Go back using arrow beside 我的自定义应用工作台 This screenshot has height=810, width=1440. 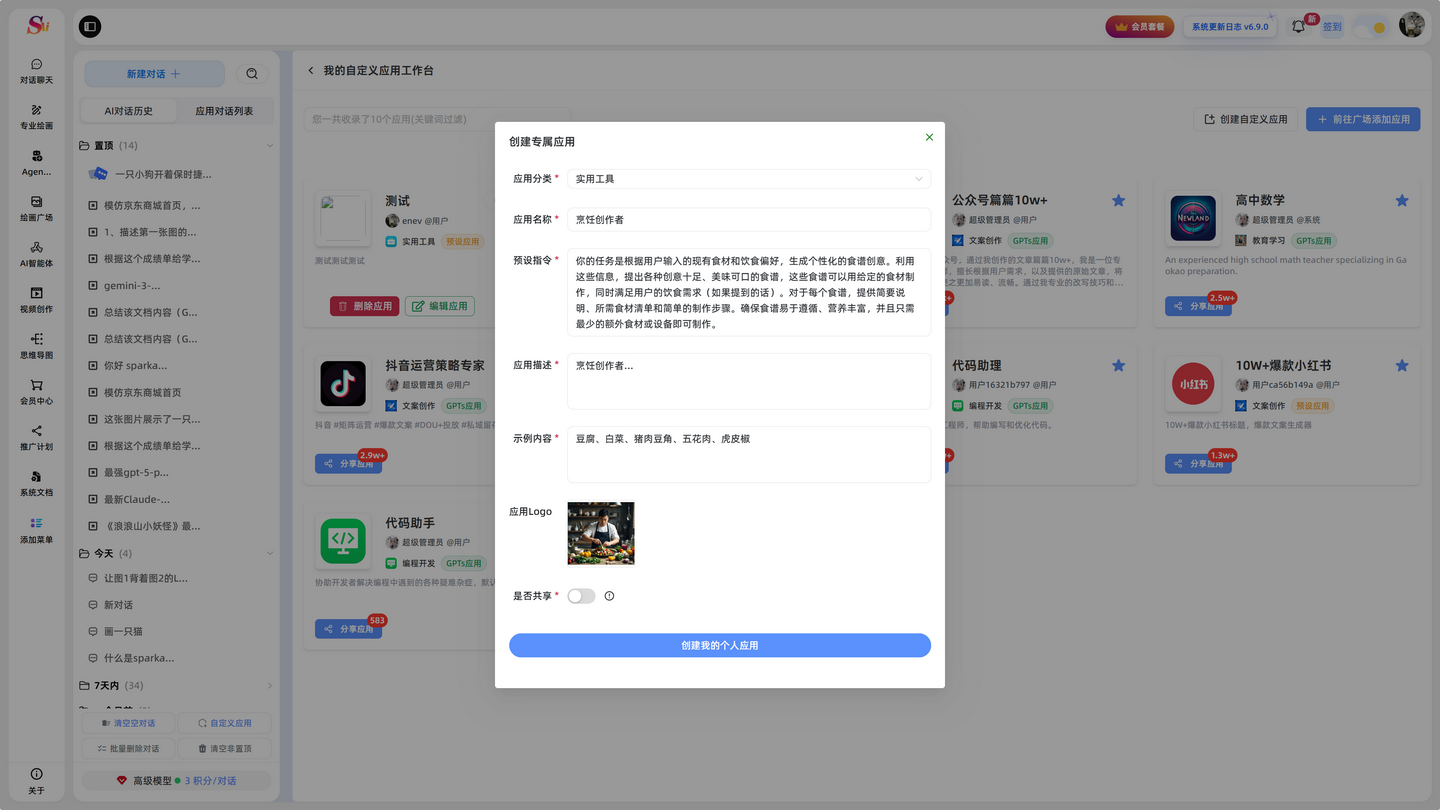310,71
